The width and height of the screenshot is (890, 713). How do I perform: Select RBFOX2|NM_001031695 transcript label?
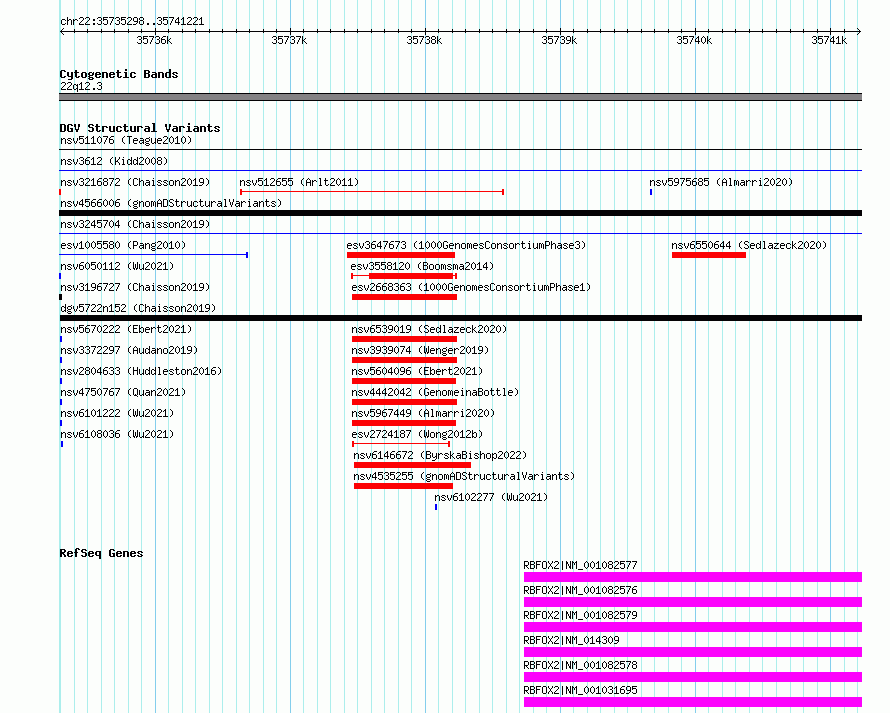pyautogui.click(x=580, y=690)
